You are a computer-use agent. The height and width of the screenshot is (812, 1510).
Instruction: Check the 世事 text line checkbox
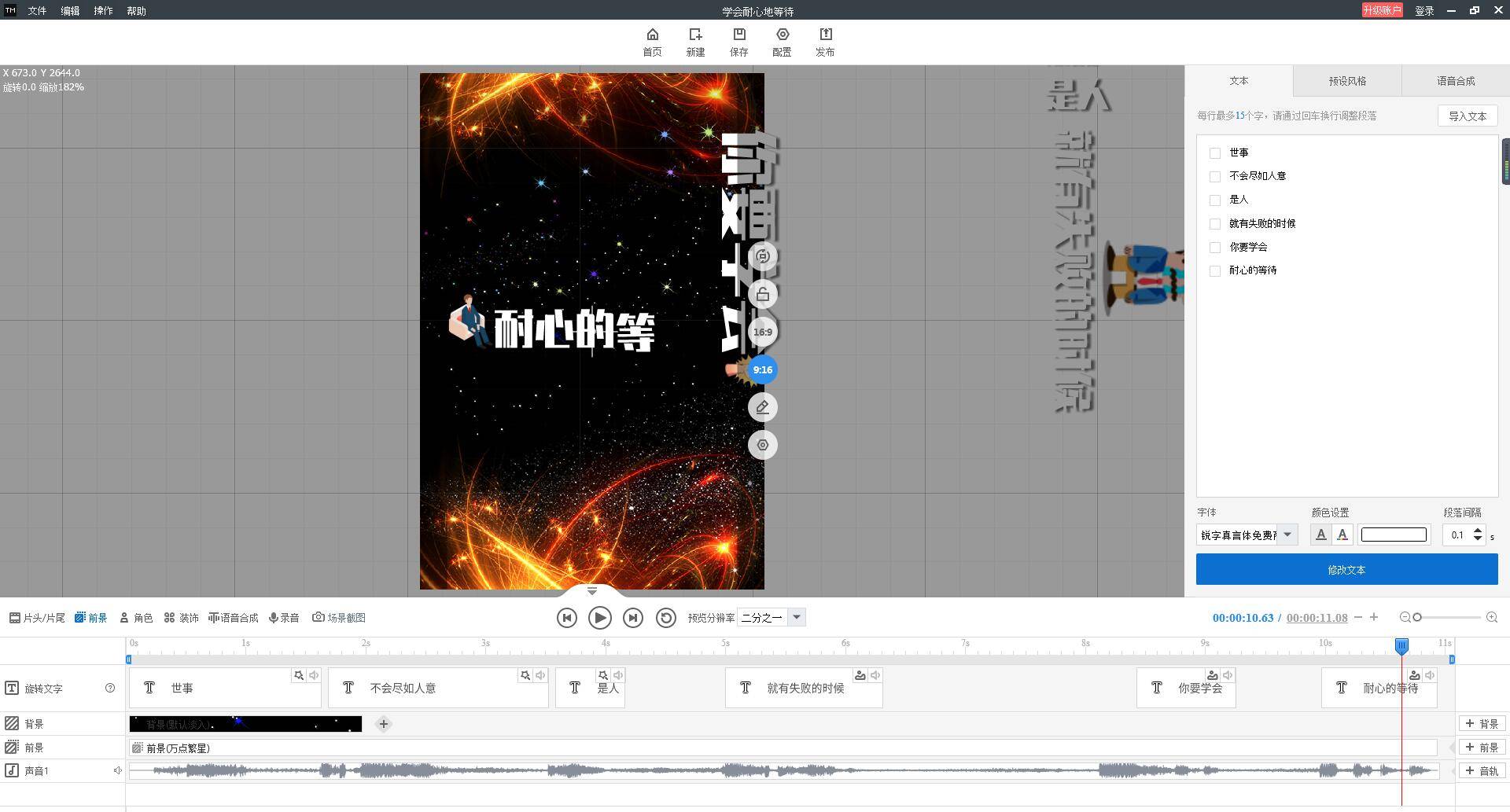1215,152
